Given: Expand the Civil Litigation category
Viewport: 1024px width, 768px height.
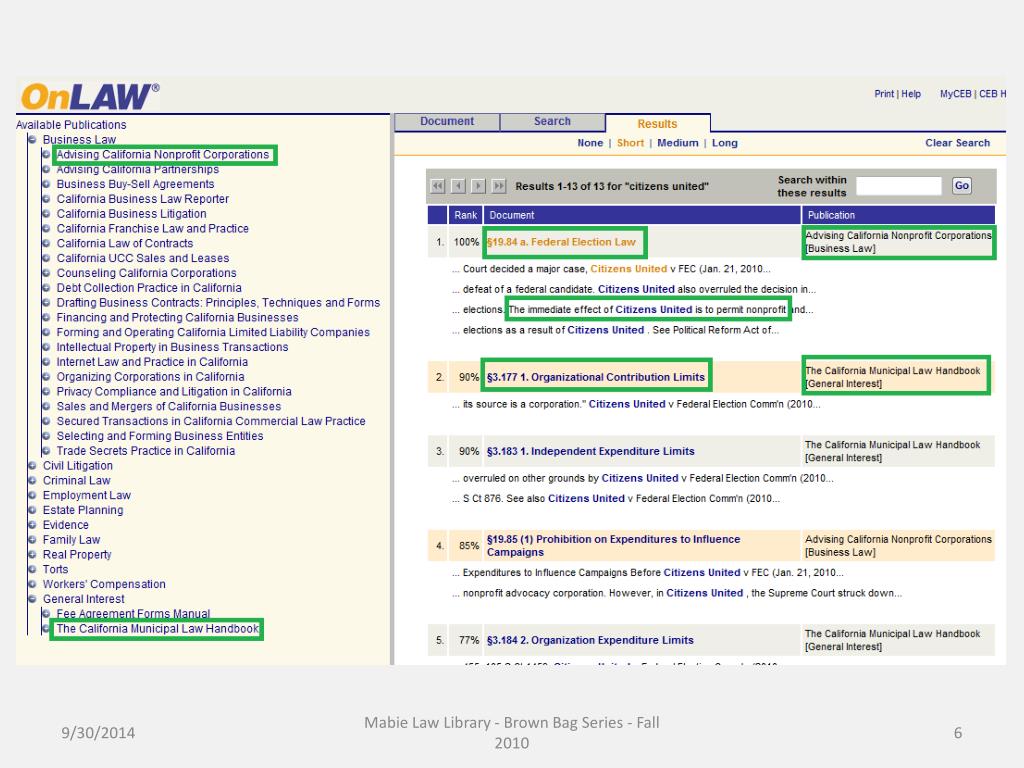Looking at the screenshot, I should (x=32, y=466).
